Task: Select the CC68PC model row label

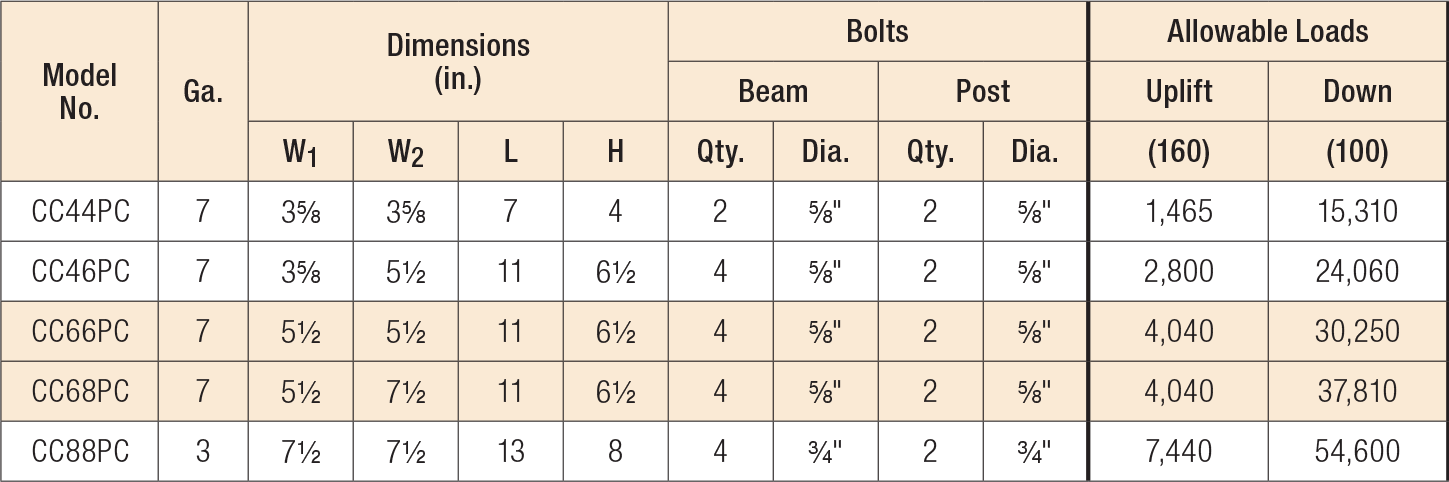Action: coord(80,391)
